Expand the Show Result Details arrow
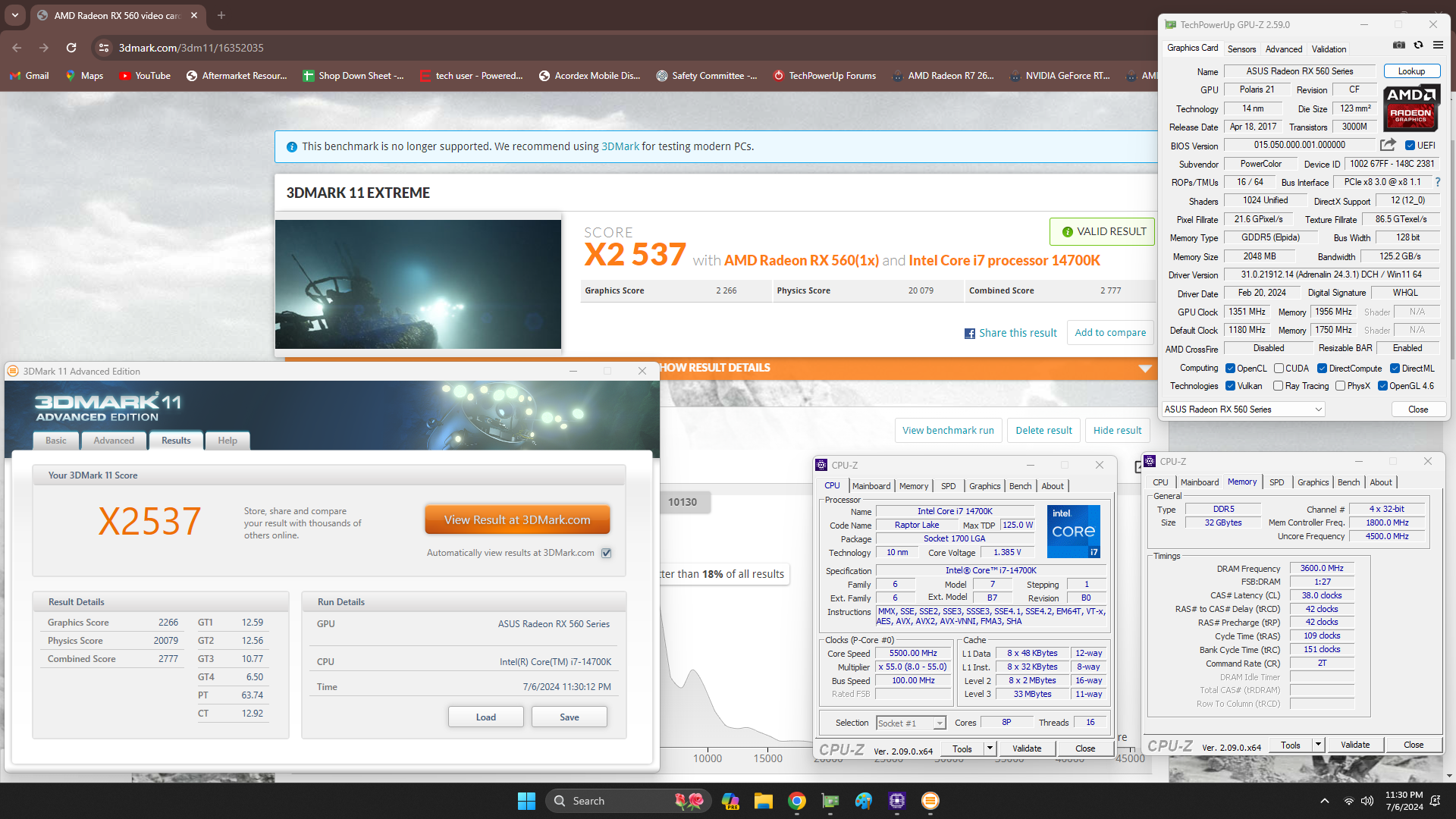 tap(1145, 369)
